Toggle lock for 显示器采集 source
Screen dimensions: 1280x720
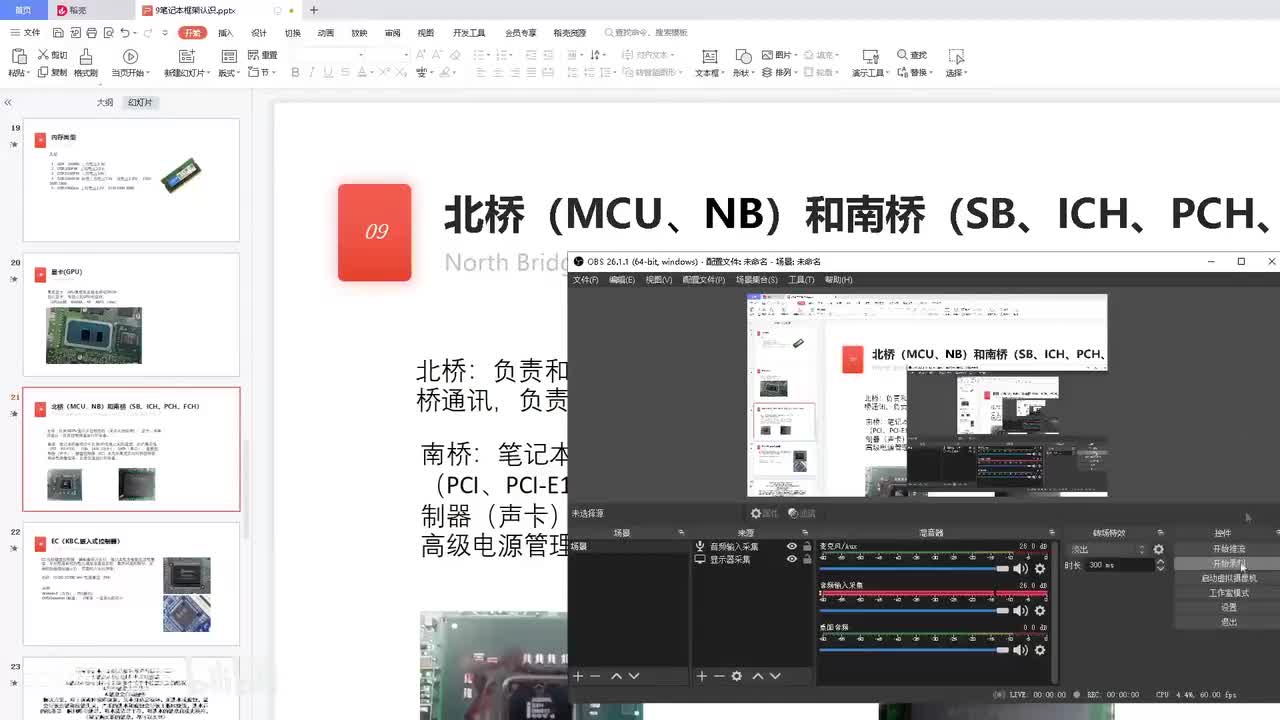807,560
